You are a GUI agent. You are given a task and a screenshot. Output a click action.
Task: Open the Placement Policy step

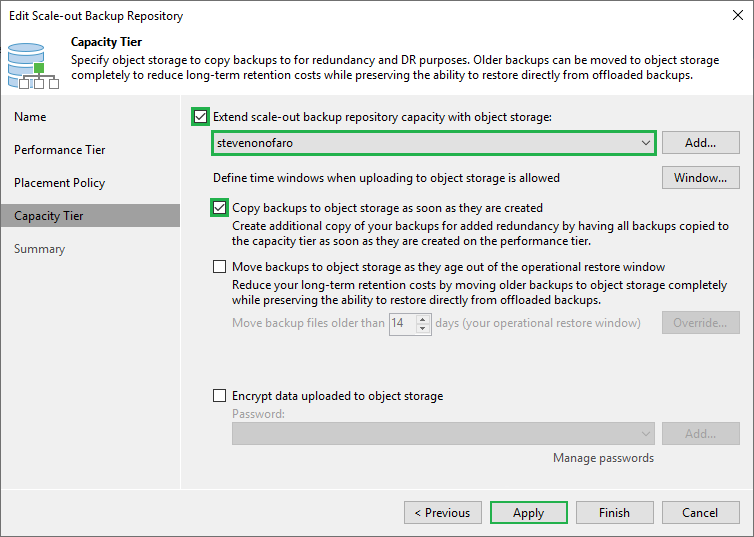59,183
